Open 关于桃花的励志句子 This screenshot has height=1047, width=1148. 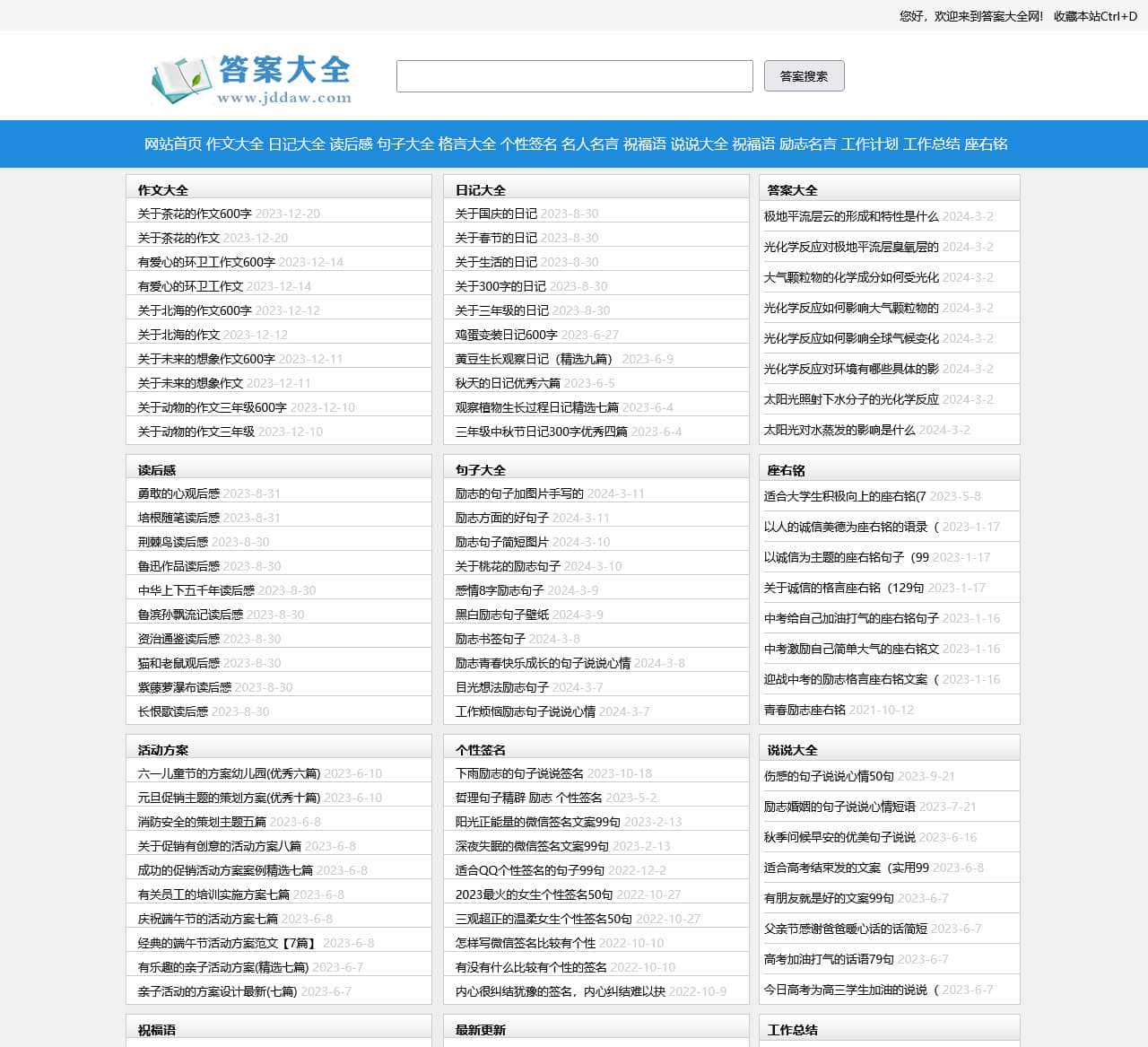508,566
